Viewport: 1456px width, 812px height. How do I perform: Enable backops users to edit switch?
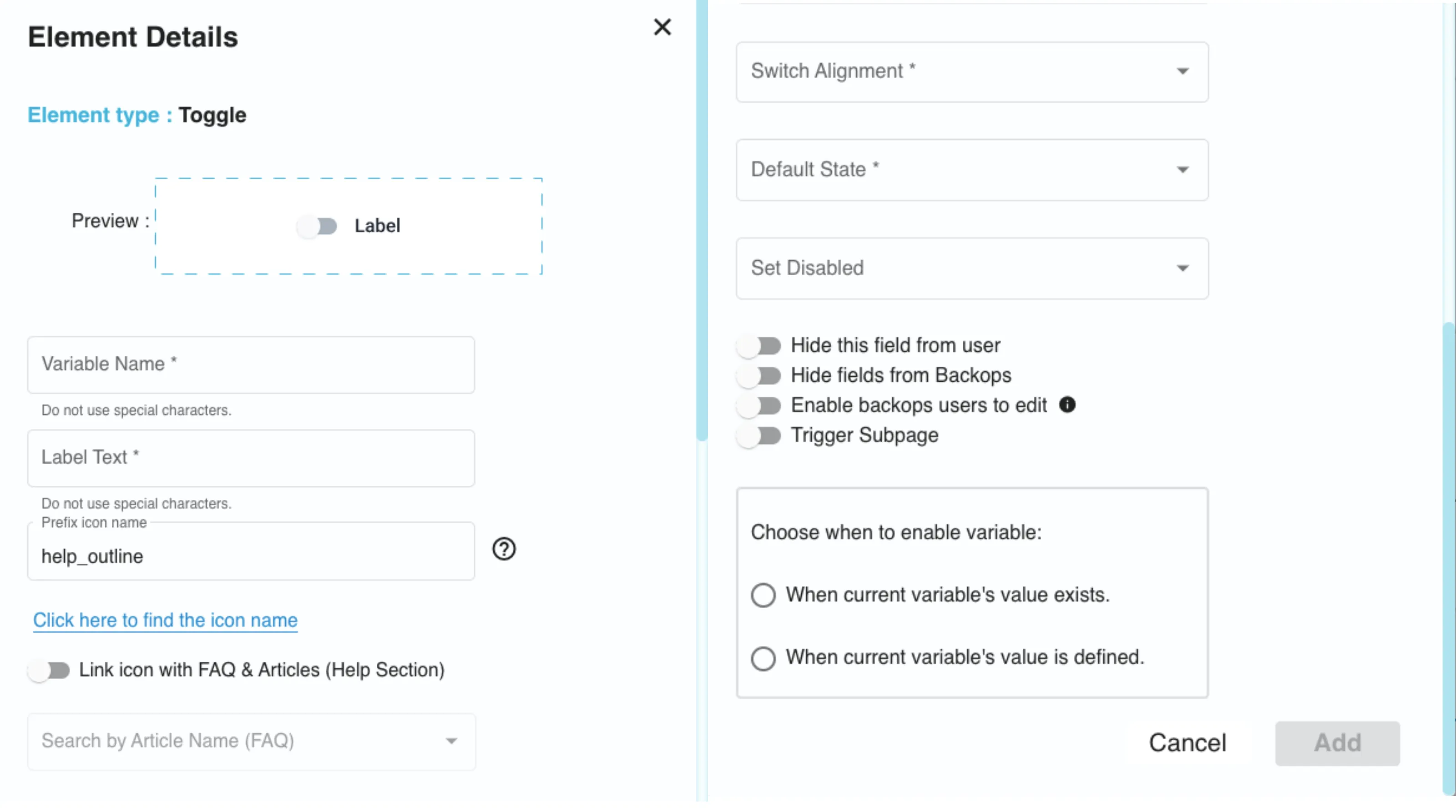[758, 405]
